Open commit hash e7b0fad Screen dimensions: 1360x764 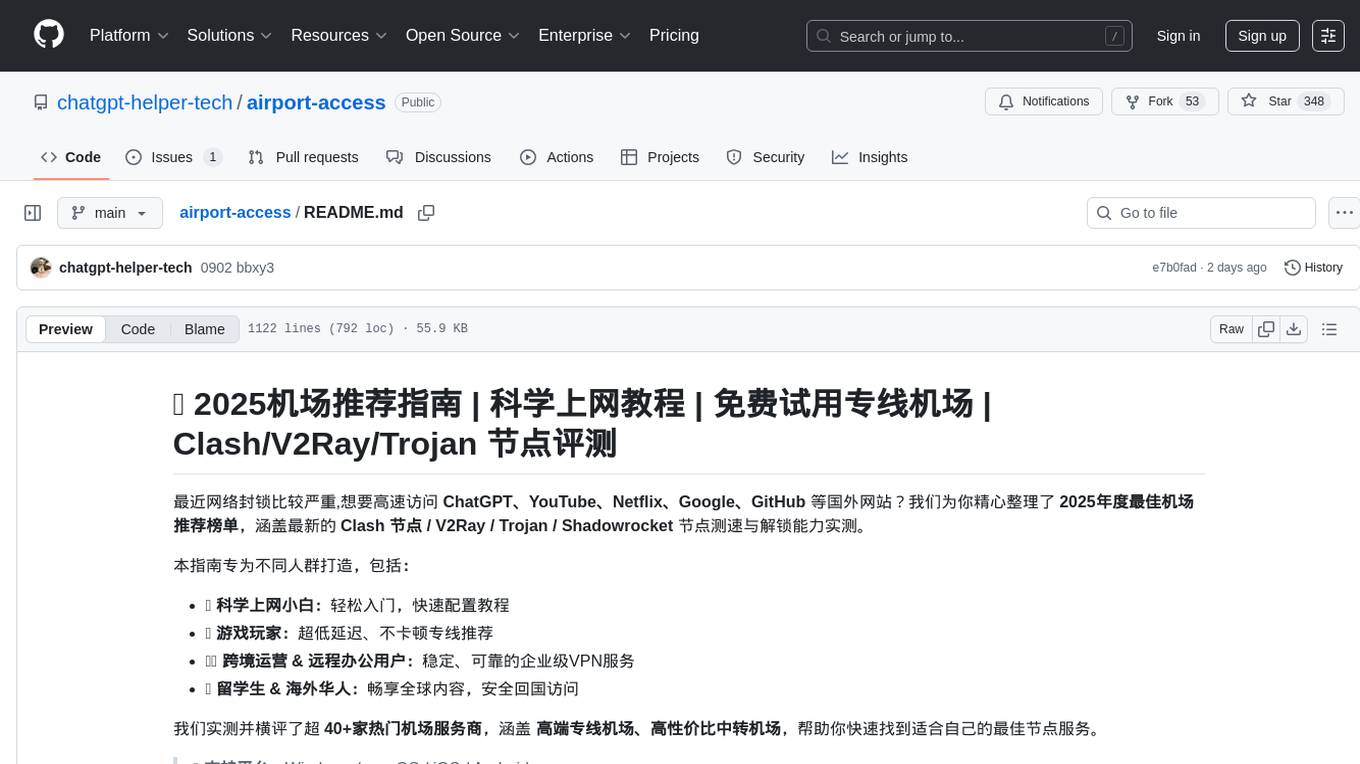(x=1174, y=267)
